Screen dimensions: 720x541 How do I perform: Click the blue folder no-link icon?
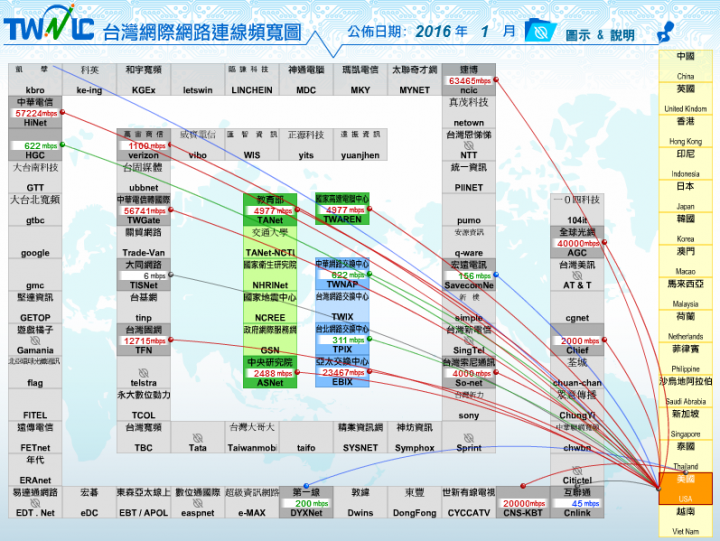click(x=540, y=30)
